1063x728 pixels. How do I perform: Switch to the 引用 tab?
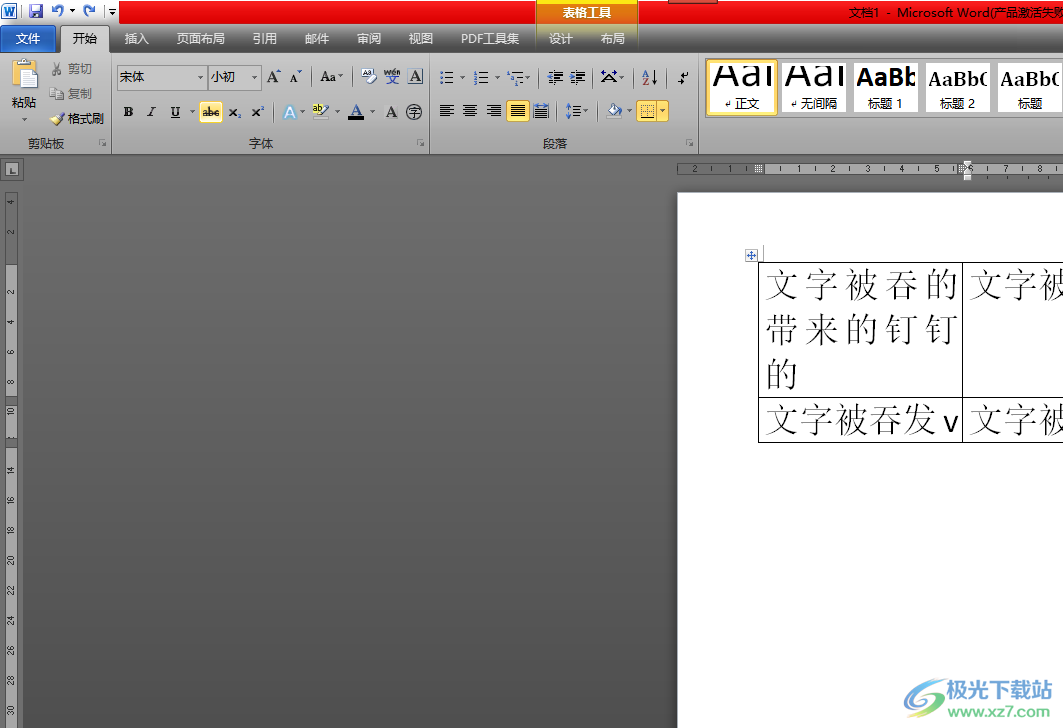pyautogui.click(x=264, y=39)
